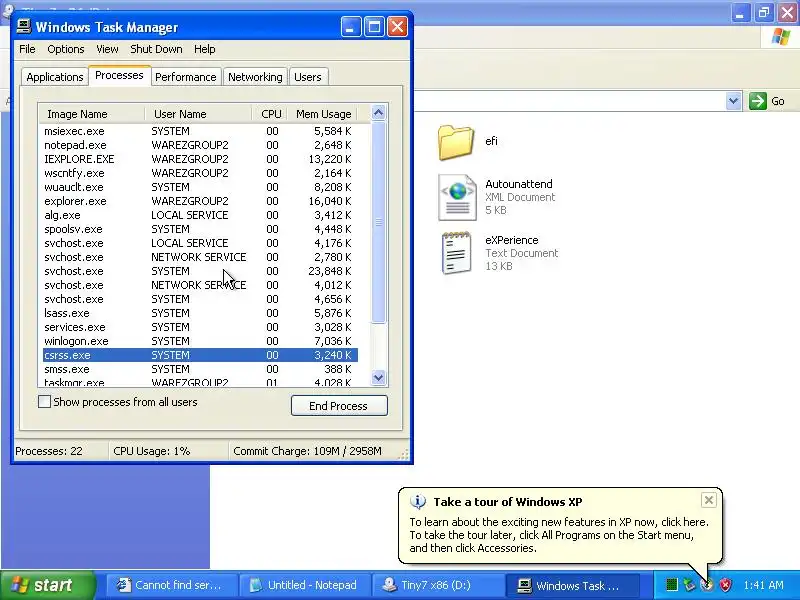Select the smss.exe process row

pyautogui.click(x=200, y=369)
